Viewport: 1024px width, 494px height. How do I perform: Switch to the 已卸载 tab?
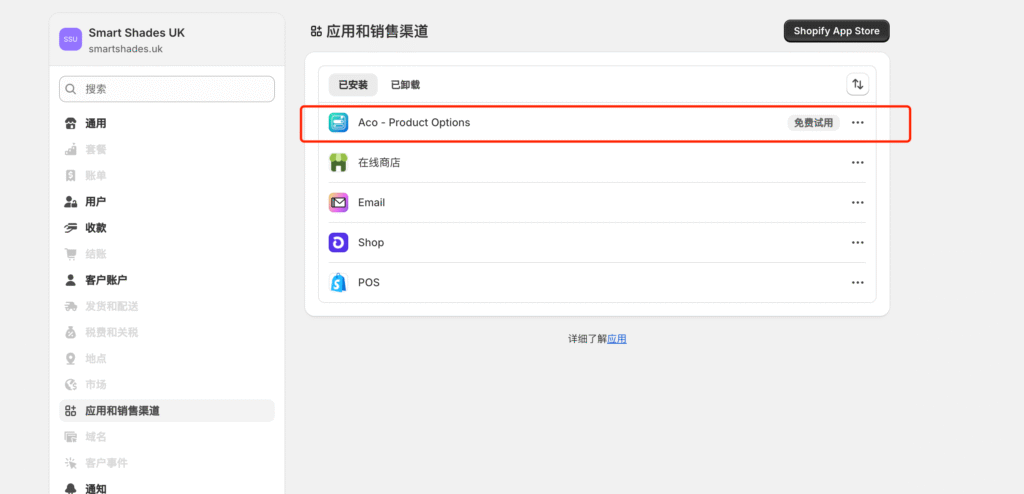(x=406, y=85)
